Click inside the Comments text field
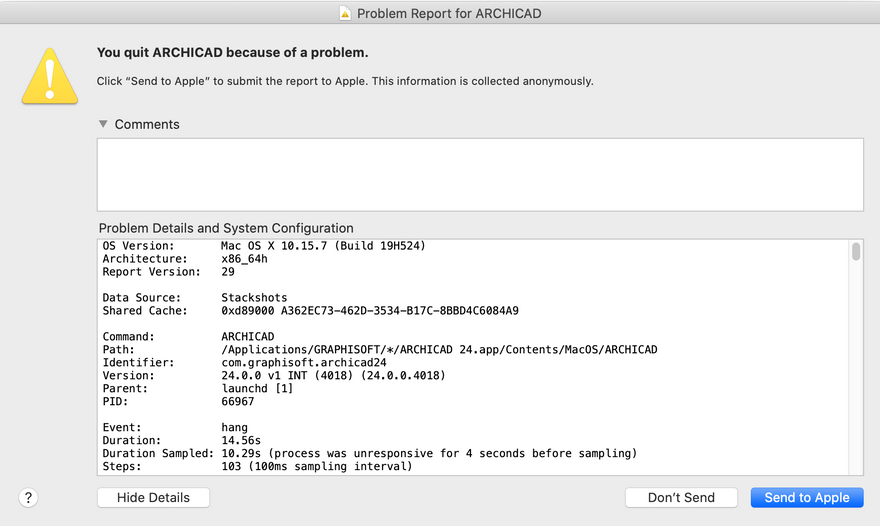The height and width of the screenshot is (526, 880). (480, 175)
